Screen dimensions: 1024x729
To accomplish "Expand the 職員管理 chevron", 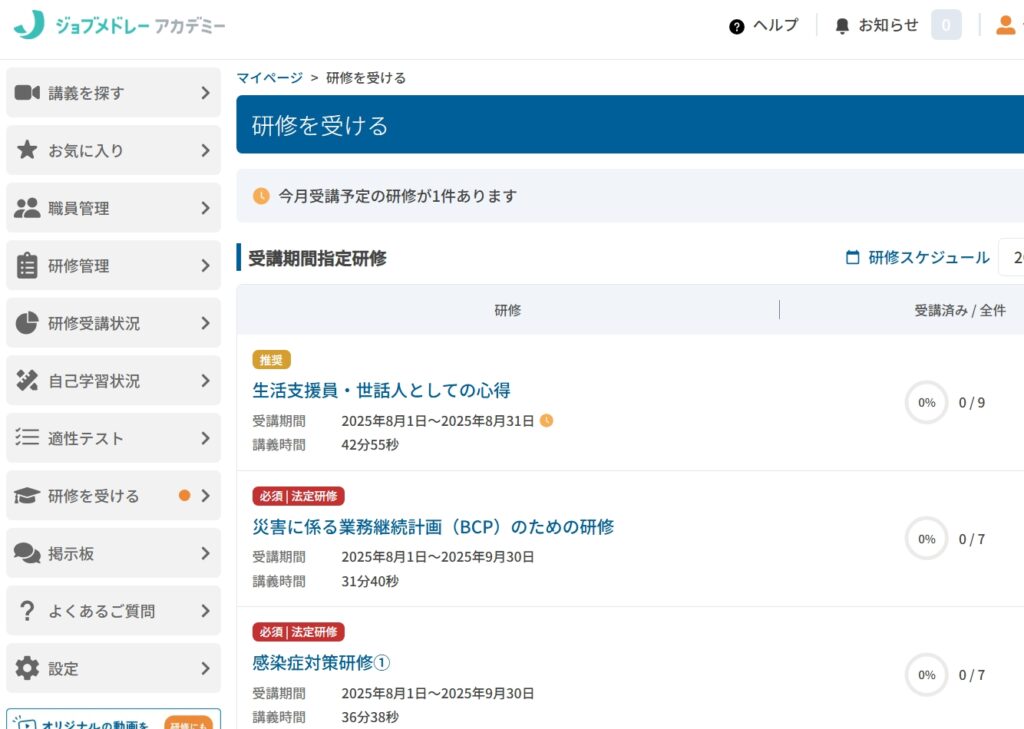I will 206,208.
